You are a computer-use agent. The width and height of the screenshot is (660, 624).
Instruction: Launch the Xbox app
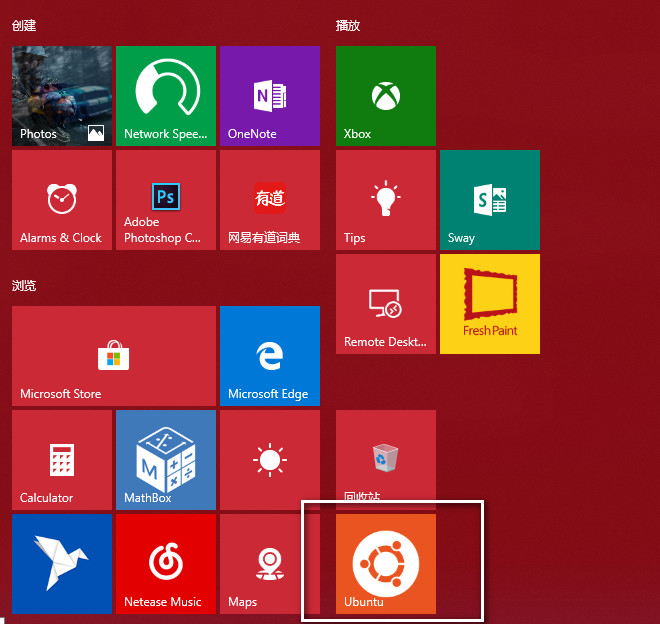click(x=385, y=96)
